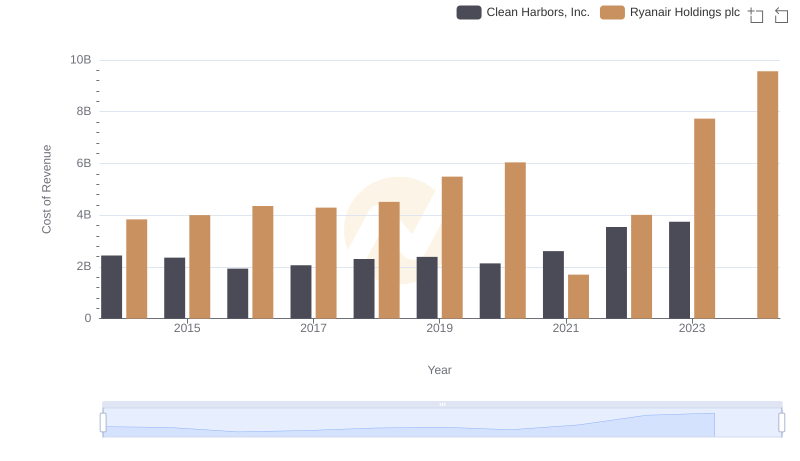This screenshot has height=461, width=800.
Task: Click the 0 y-axis tick label
Action: tap(88, 318)
